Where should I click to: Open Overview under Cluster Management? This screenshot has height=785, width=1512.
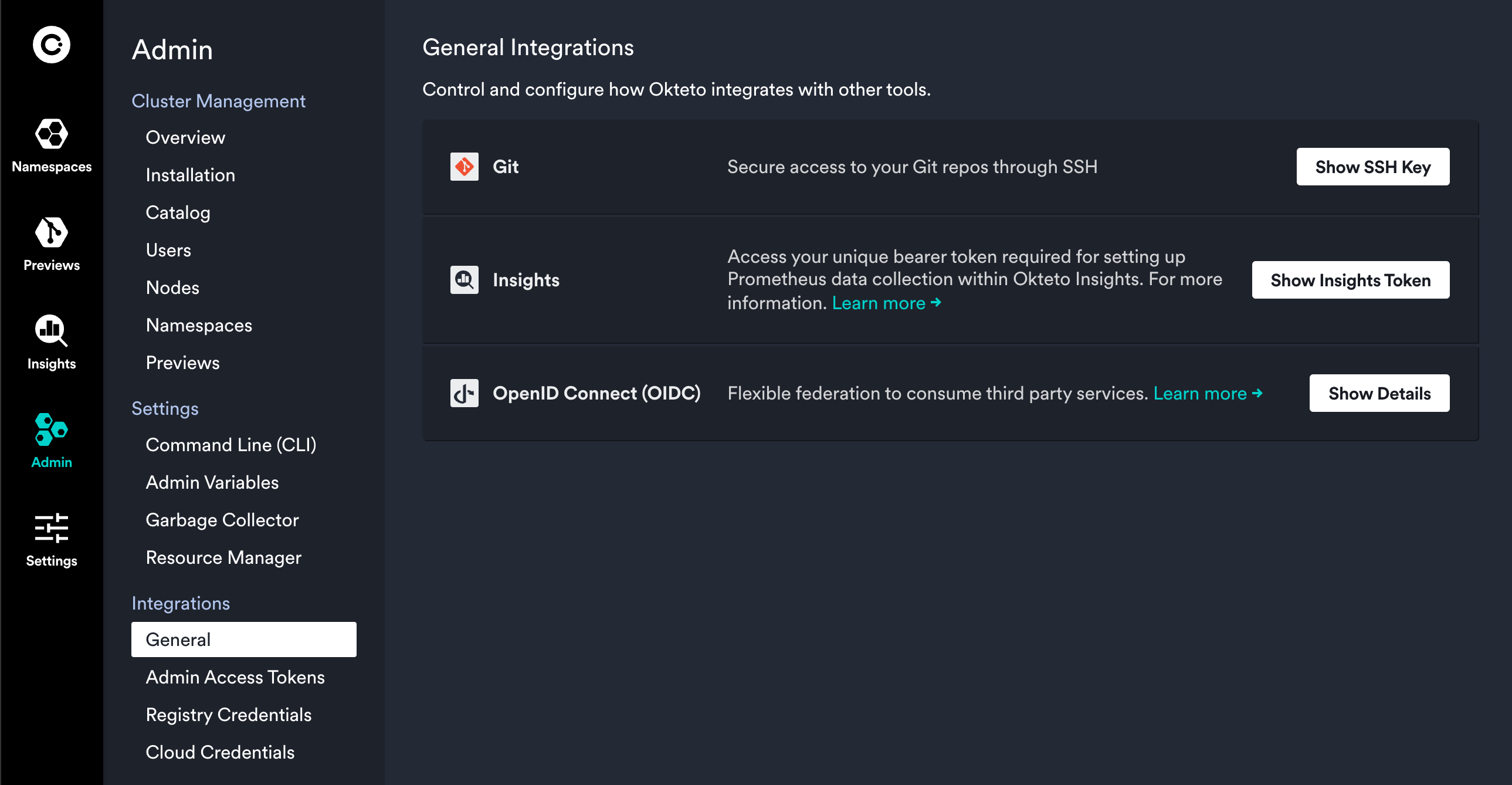(185, 137)
